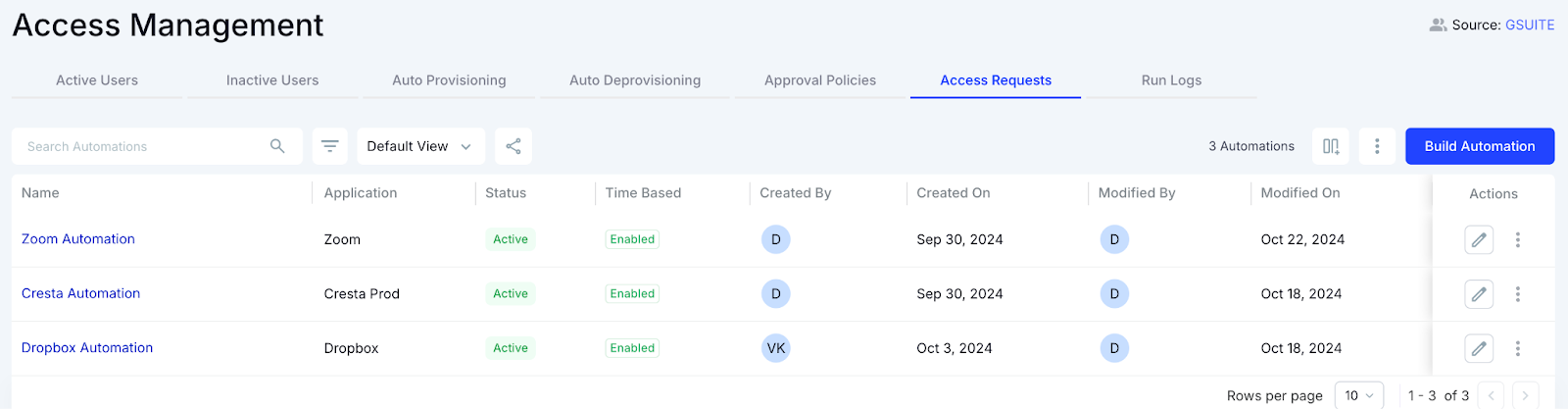Edit the Zoom Automation row

pyautogui.click(x=1479, y=239)
